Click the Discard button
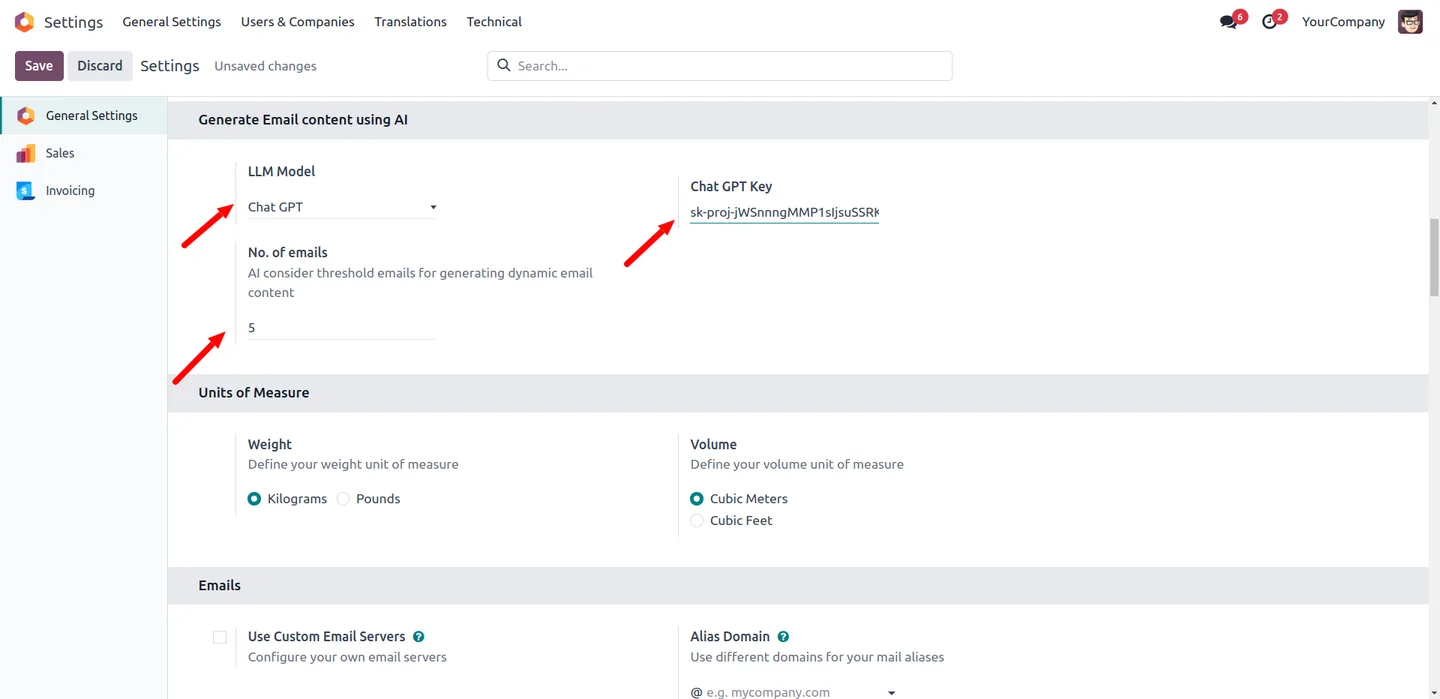Viewport: 1440px width, 699px height. pyautogui.click(x=100, y=66)
